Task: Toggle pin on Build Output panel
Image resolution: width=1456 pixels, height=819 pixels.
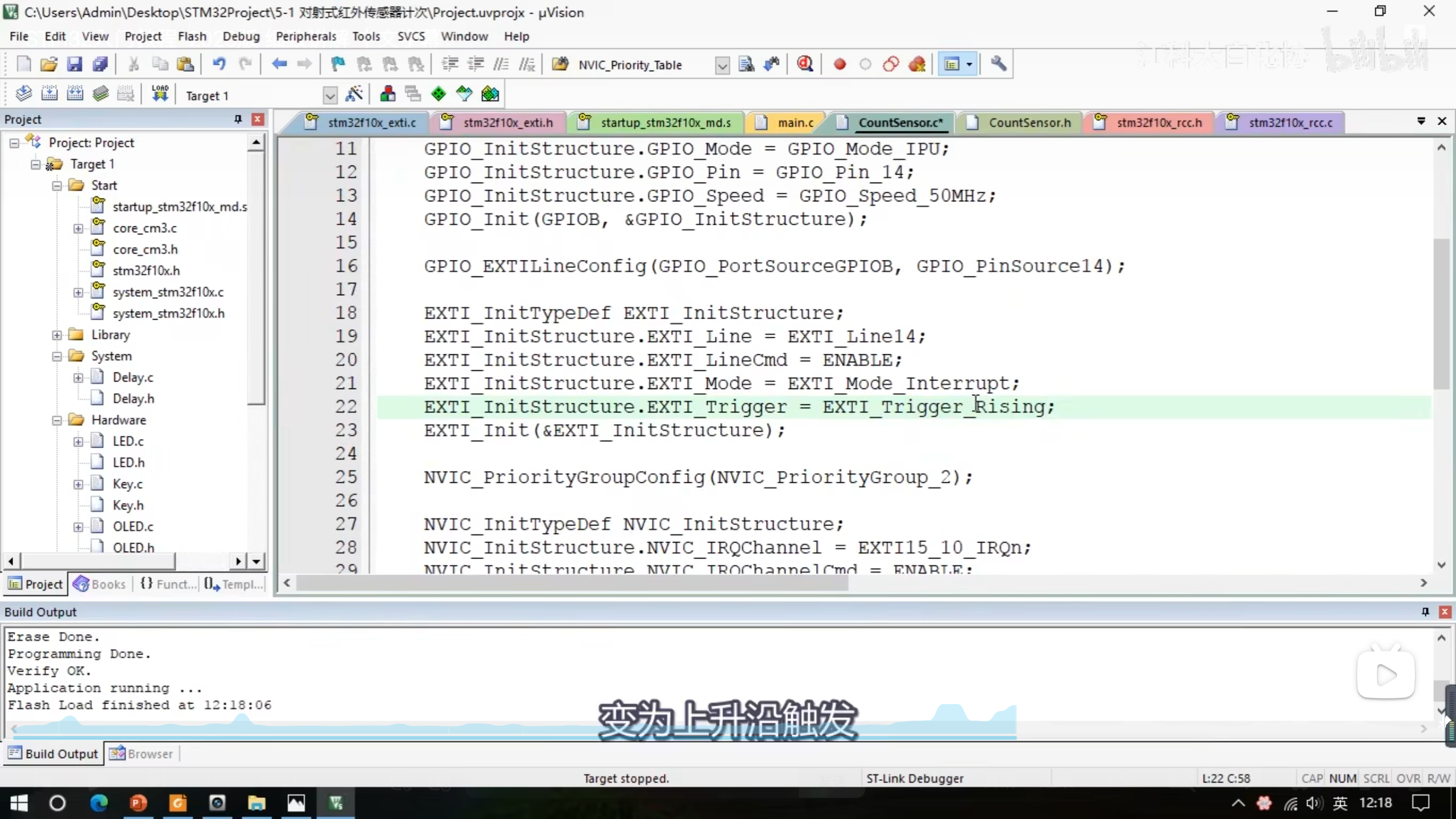Action: pyautogui.click(x=1425, y=611)
